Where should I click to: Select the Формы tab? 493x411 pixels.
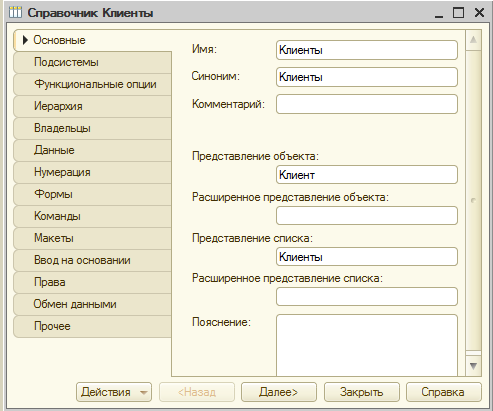pos(92,194)
